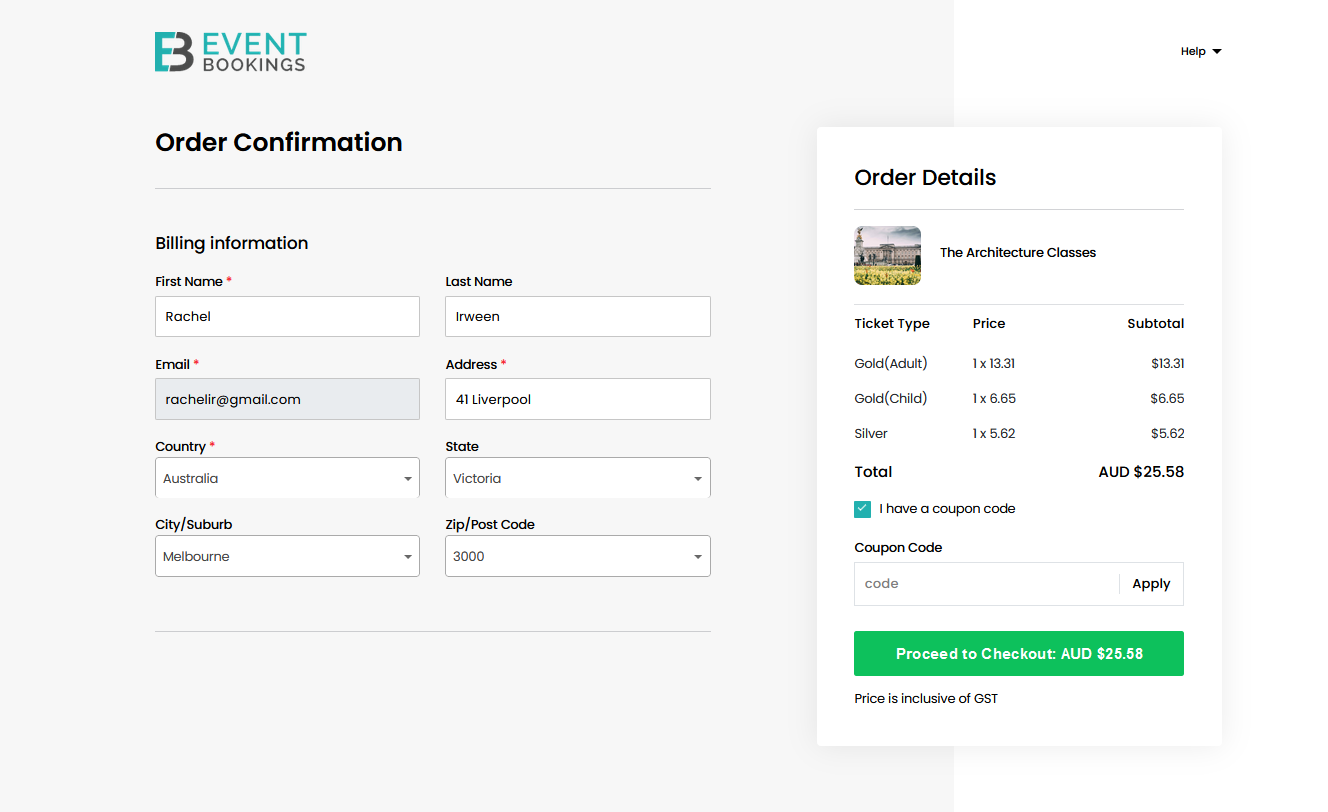Image resolution: width=1328 pixels, height=812 pixels.
Task: Click the Address field containing 41 Liverpool
Action: [578, 399]
